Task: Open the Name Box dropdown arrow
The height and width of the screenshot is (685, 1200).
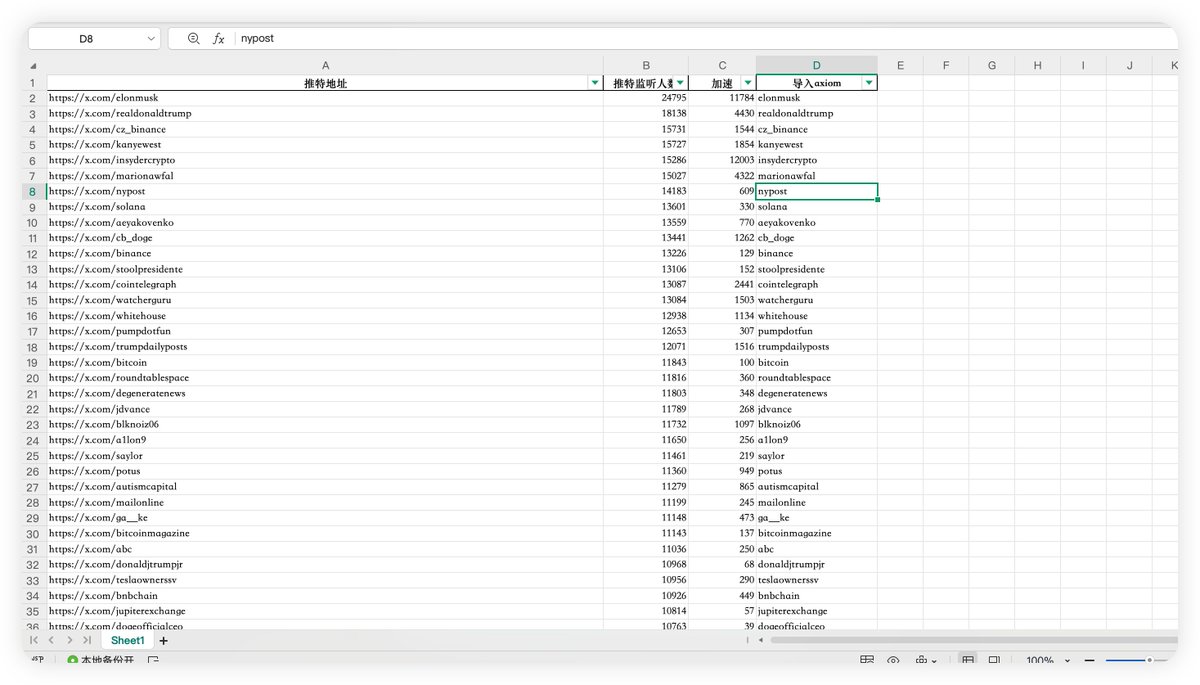Action: 151,38
